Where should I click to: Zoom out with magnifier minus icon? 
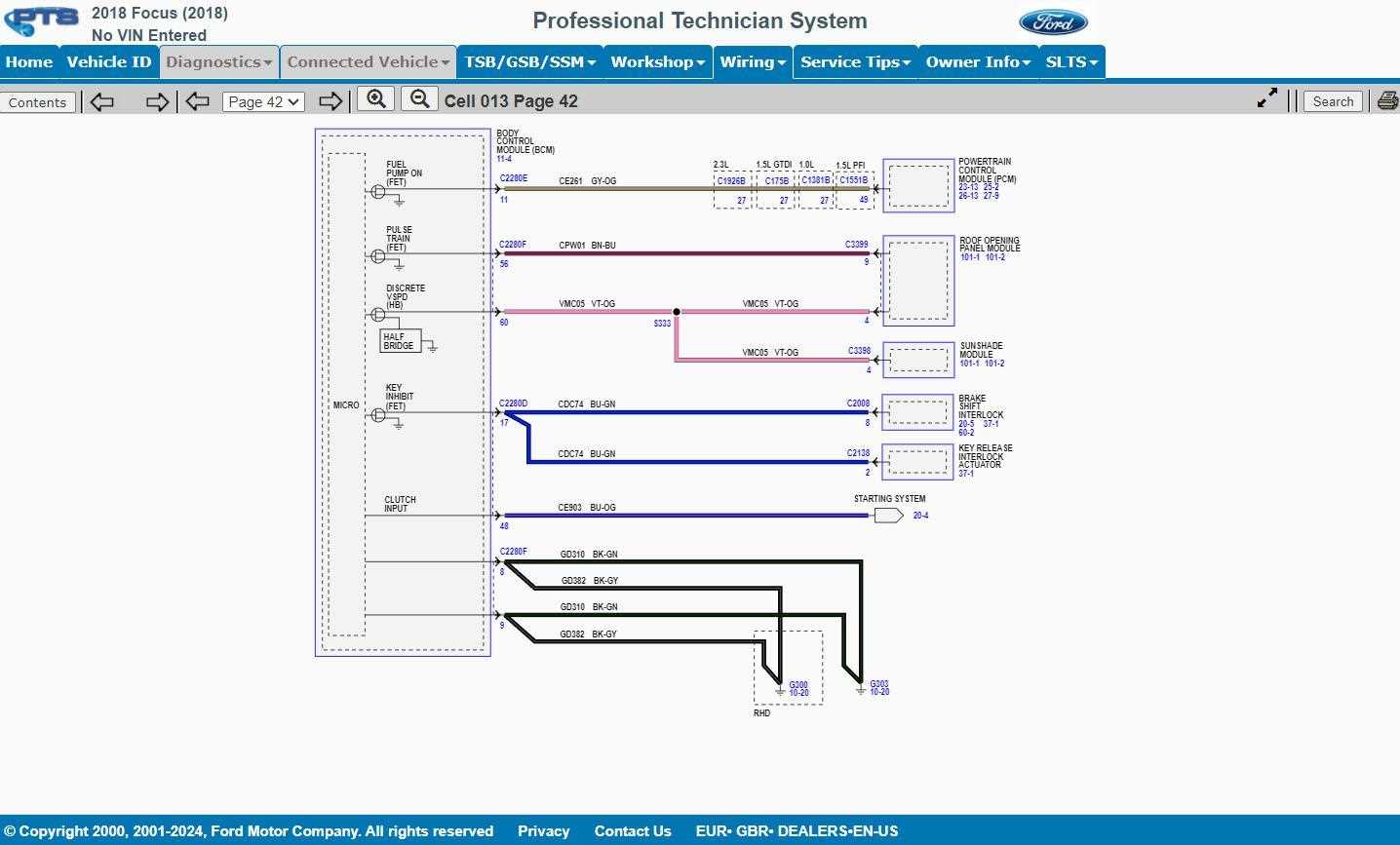420,99
